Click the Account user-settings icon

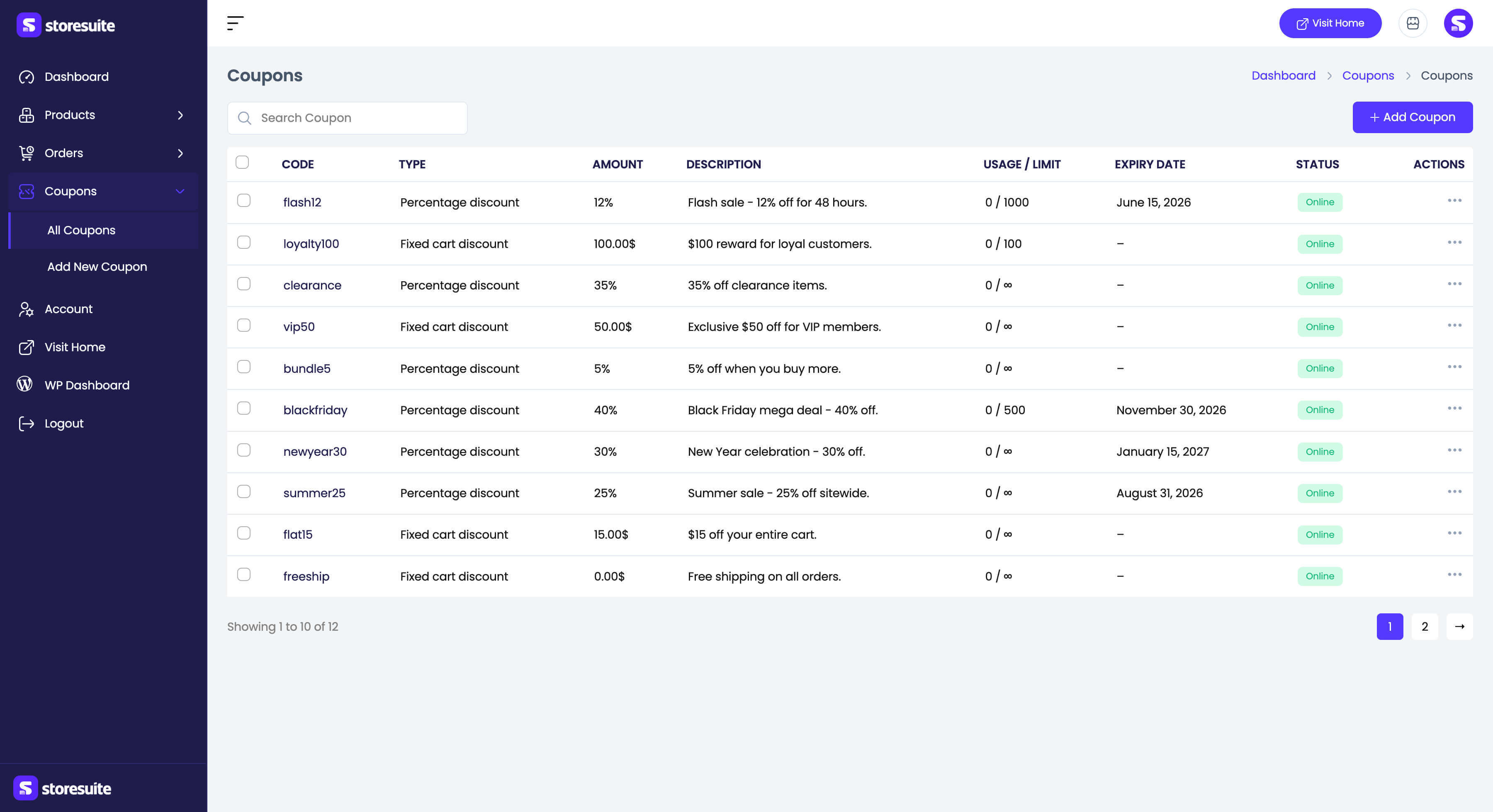point(26,309)
